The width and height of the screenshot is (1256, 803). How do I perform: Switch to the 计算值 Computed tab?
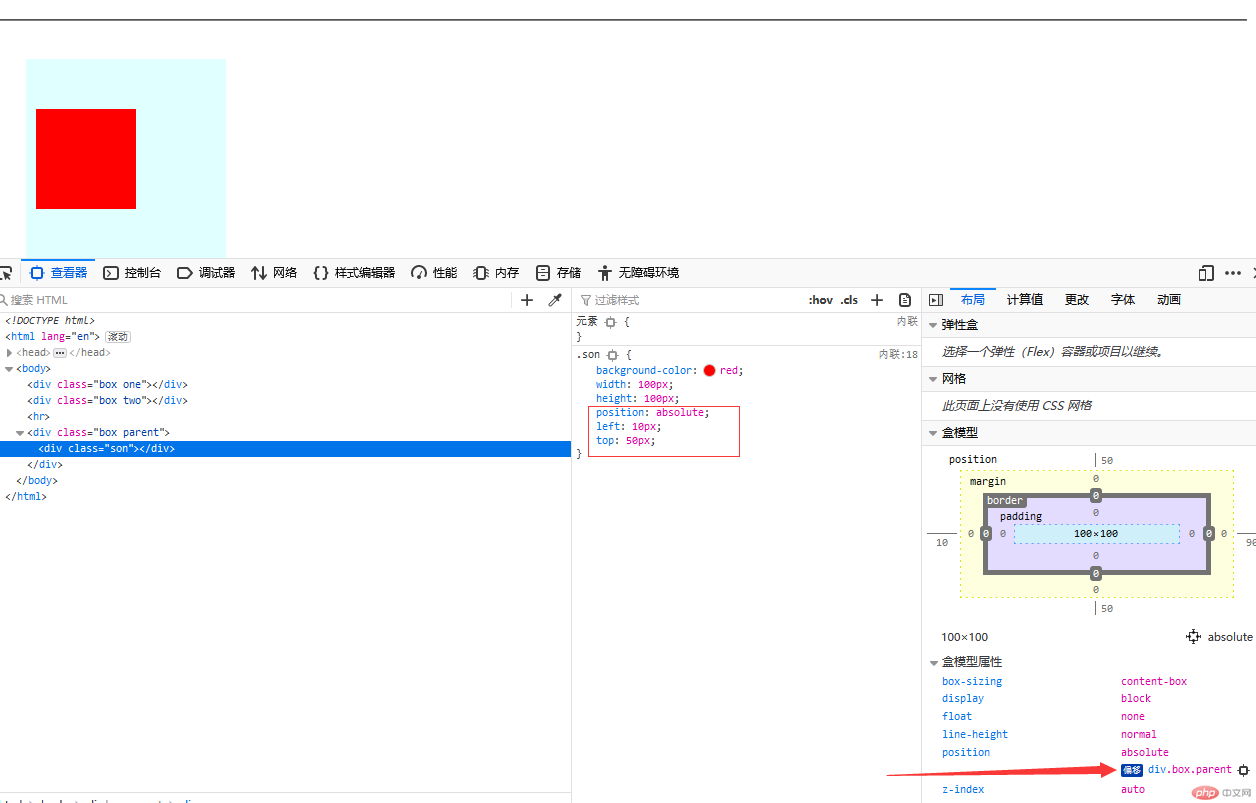pos(1025,300)
